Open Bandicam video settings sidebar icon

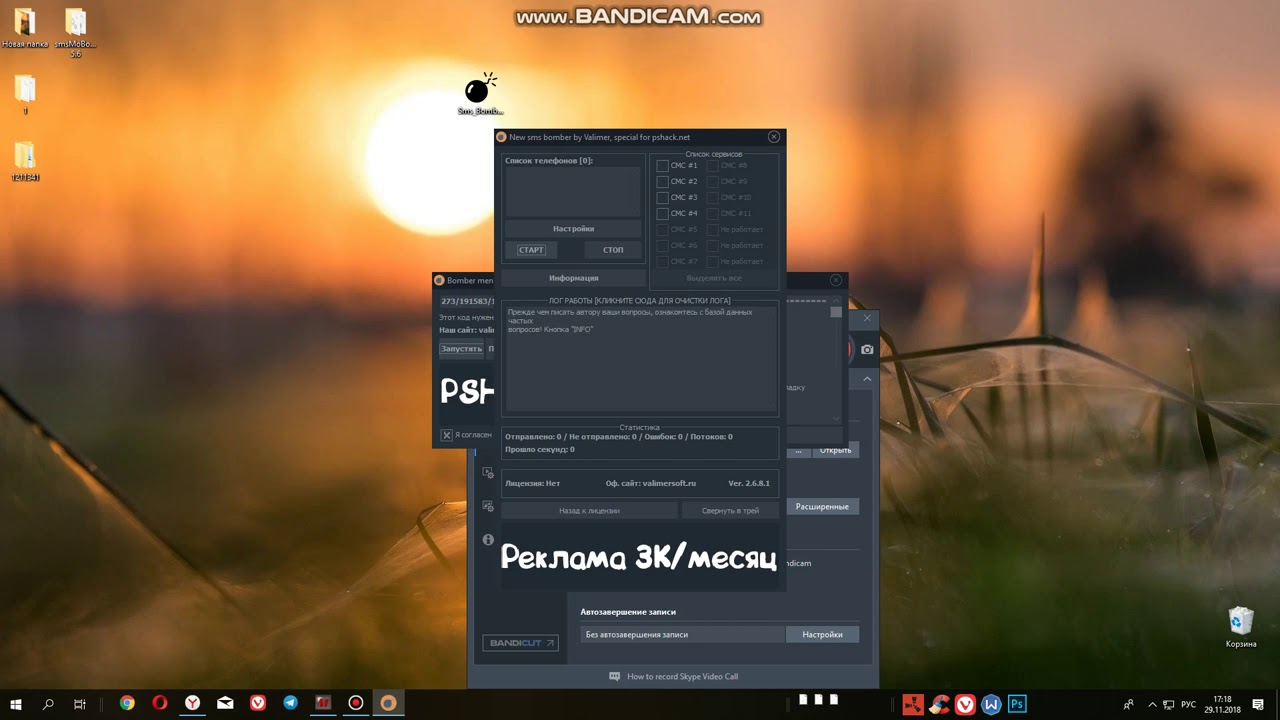488,473
